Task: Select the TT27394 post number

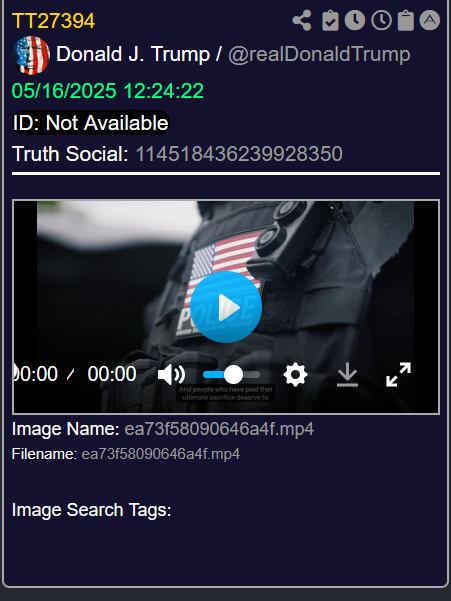Action: pyautogui.click(x=53, y=21)
